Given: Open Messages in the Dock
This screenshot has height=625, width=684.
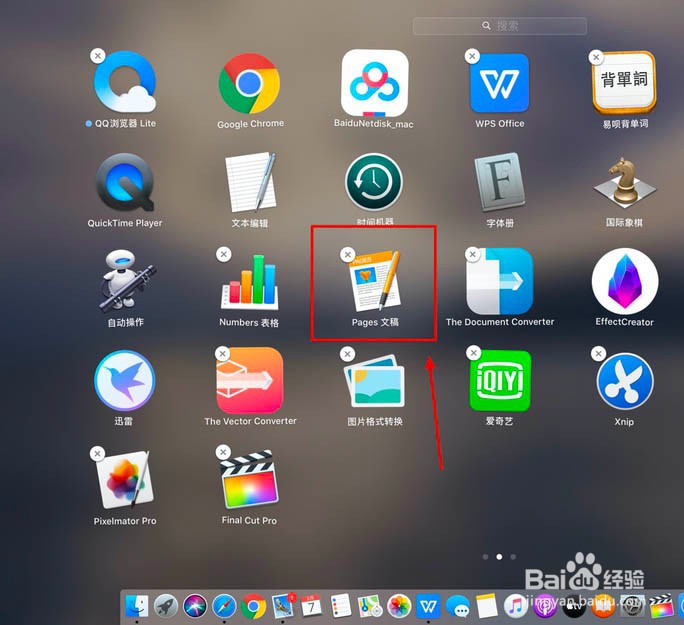Looking at the screenshot, I should [x=458, y=606].
